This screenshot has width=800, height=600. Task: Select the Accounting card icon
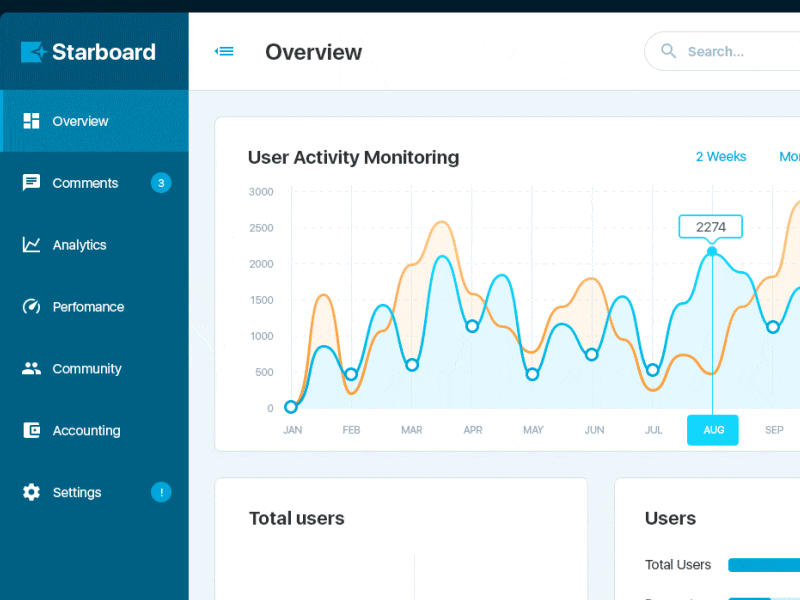pyautogui.click(x=31, y=431)
